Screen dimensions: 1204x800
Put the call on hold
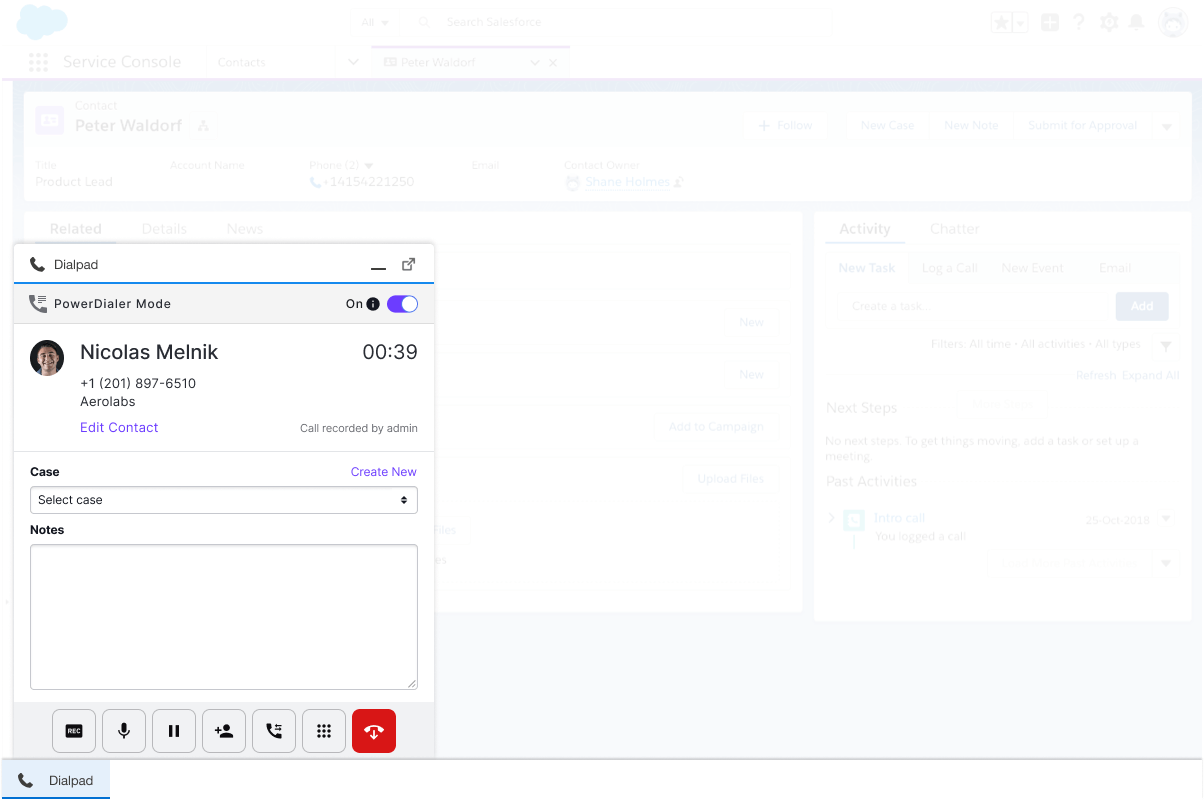coord(174,731)
